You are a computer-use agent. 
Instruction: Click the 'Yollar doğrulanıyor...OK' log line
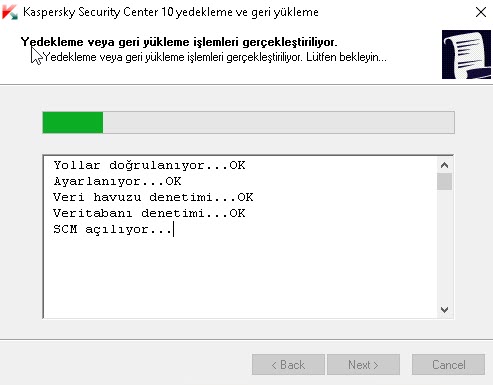[149, 165]
